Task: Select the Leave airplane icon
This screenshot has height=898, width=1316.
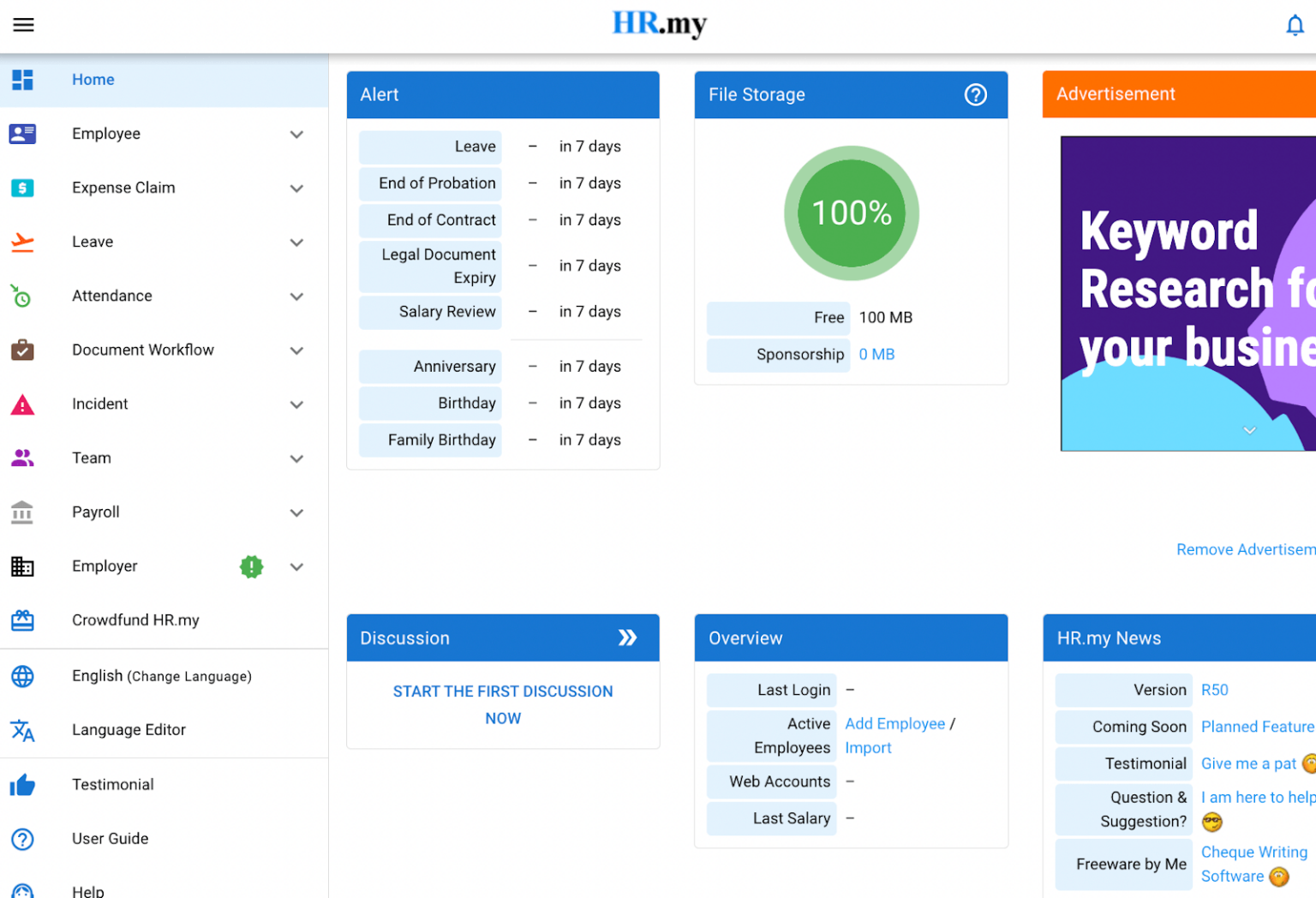Action: pos(22,242)
